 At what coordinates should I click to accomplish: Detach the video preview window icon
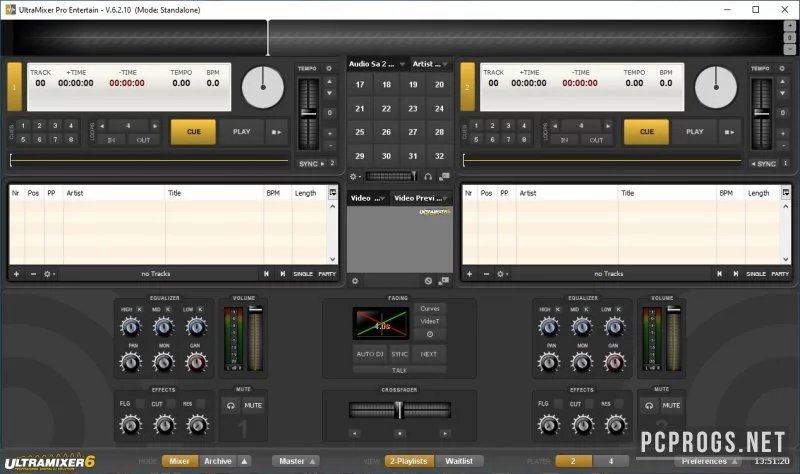click(444, 281)
